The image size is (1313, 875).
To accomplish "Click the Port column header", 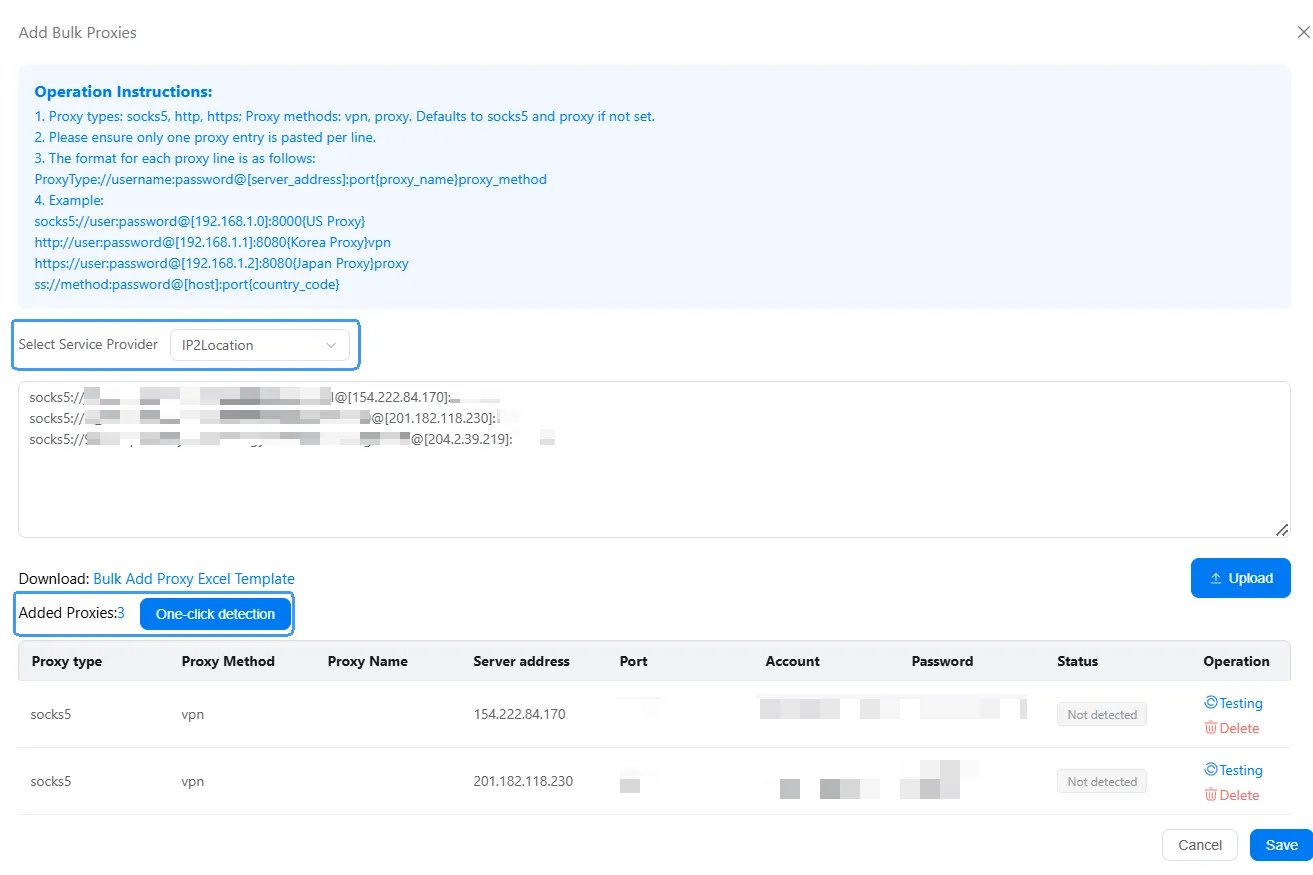I will pyautogui.click(x=634, y=661).
